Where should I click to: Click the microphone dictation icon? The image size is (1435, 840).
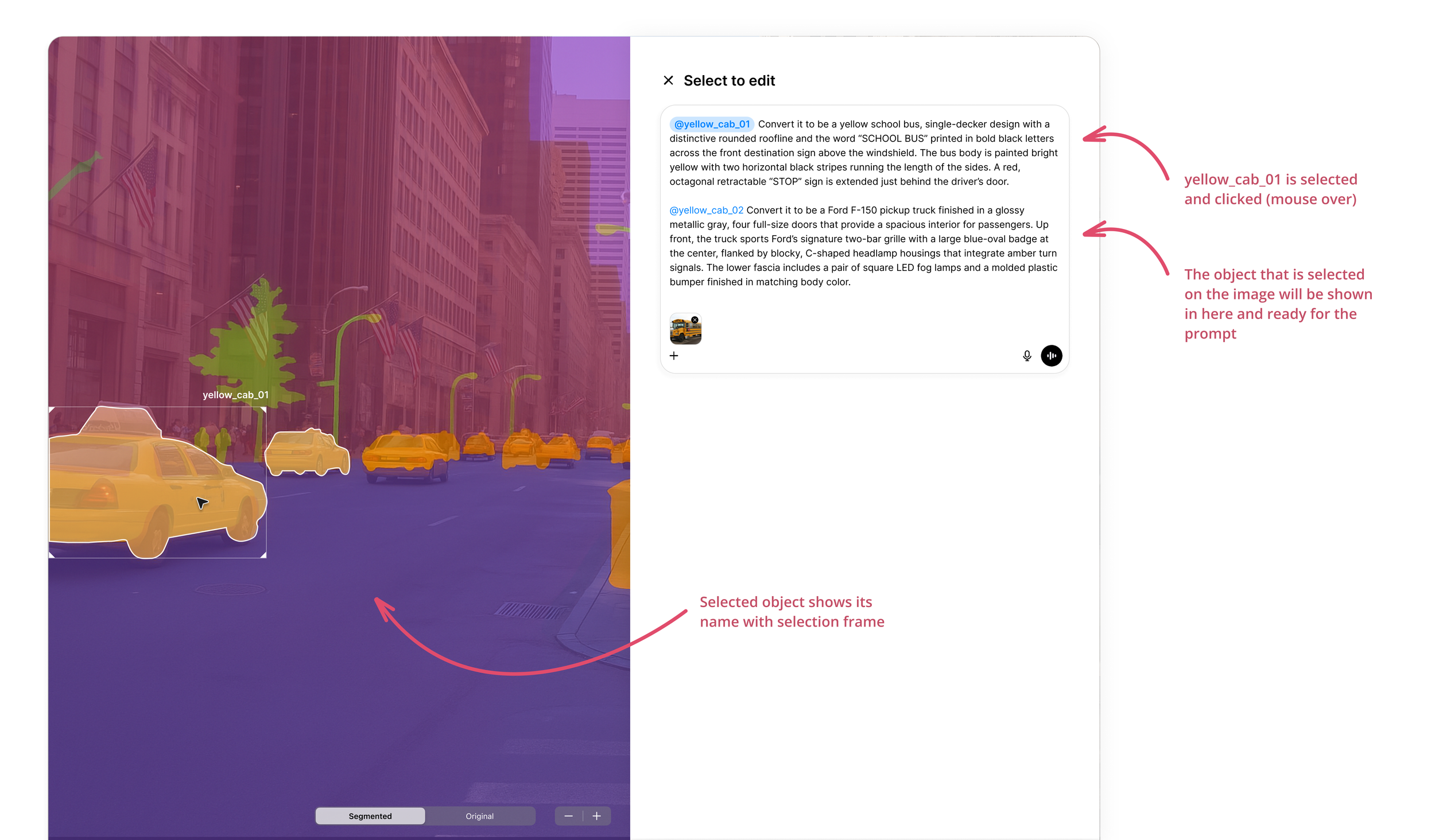tap(1027, 356)
